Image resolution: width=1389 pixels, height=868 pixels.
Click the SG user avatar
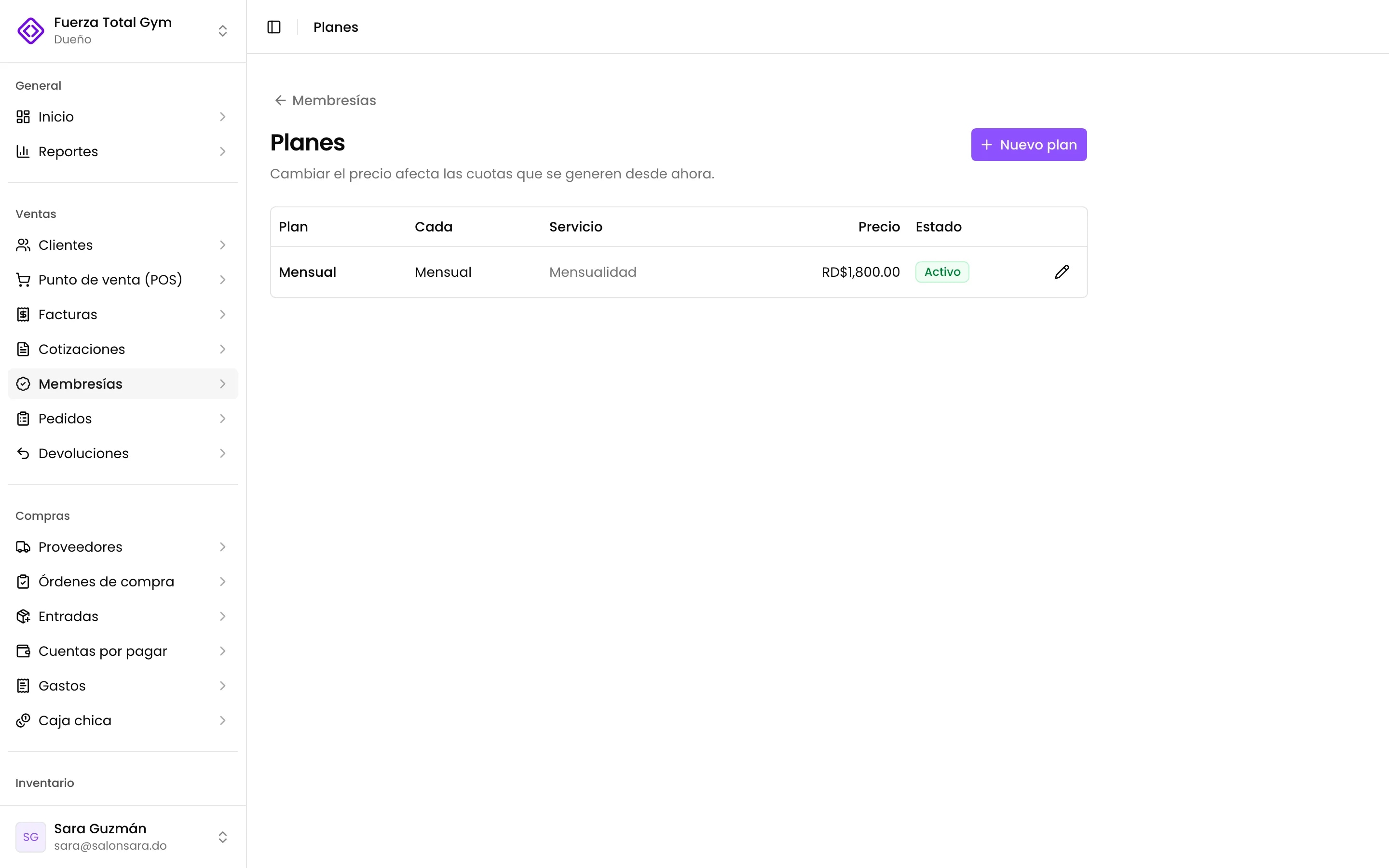pyautogui.click(x=30, y=837)
